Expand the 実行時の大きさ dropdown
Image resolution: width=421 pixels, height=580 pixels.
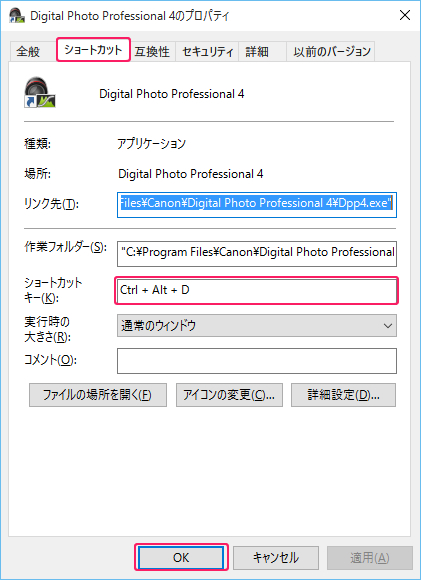pos(257,326)
